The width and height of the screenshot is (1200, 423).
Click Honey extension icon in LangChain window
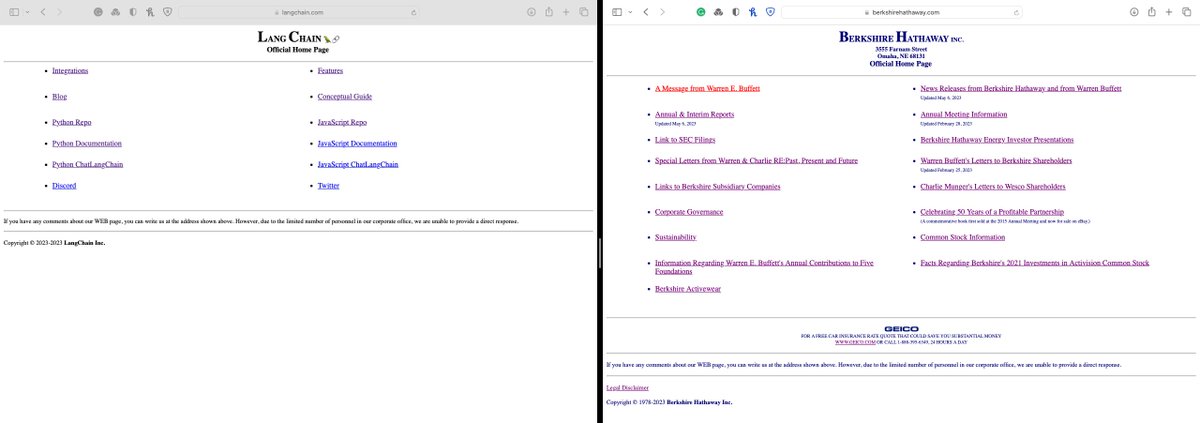coord(149,12)
